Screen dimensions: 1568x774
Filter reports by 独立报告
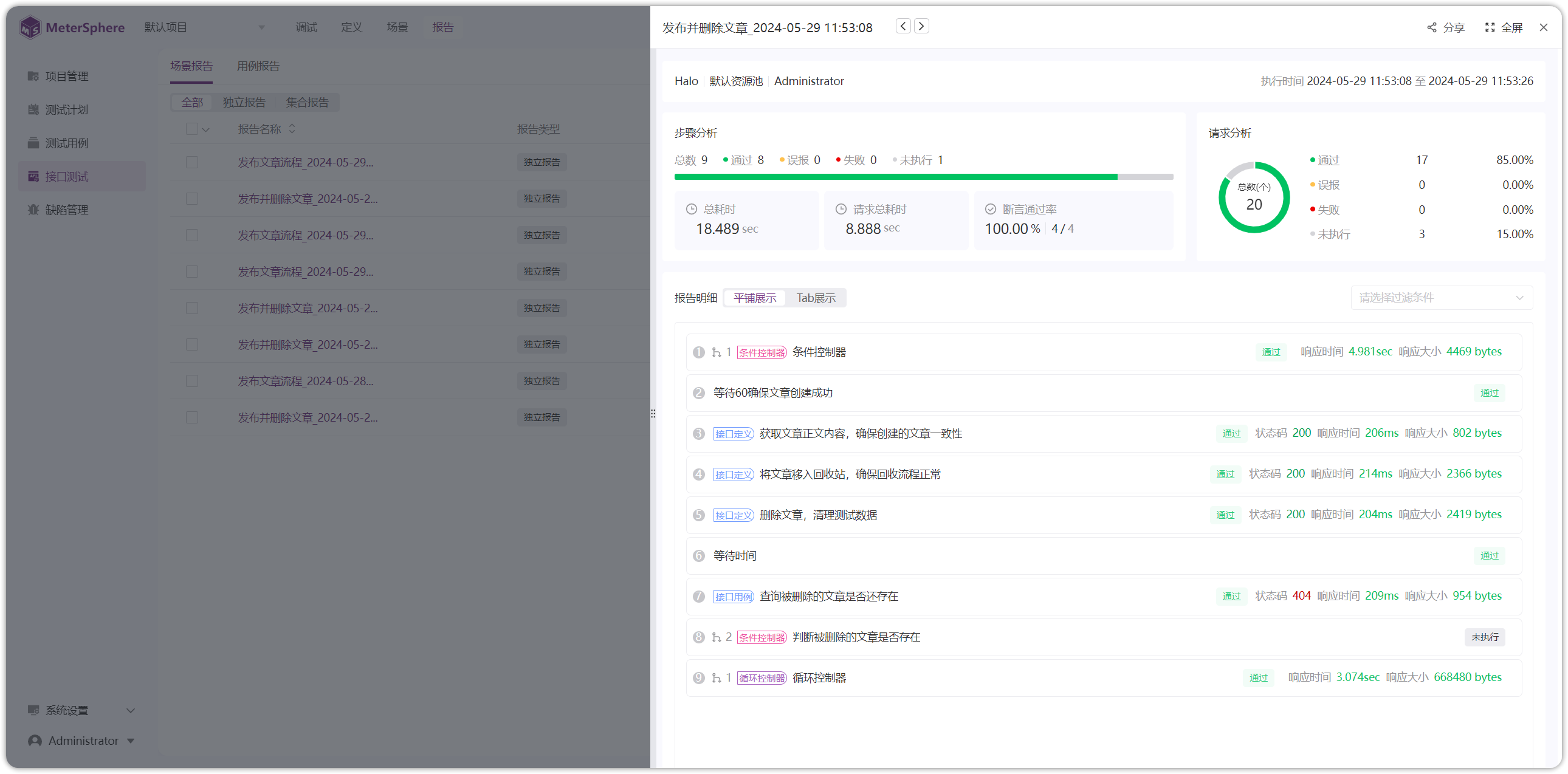[x=244, y=102]
